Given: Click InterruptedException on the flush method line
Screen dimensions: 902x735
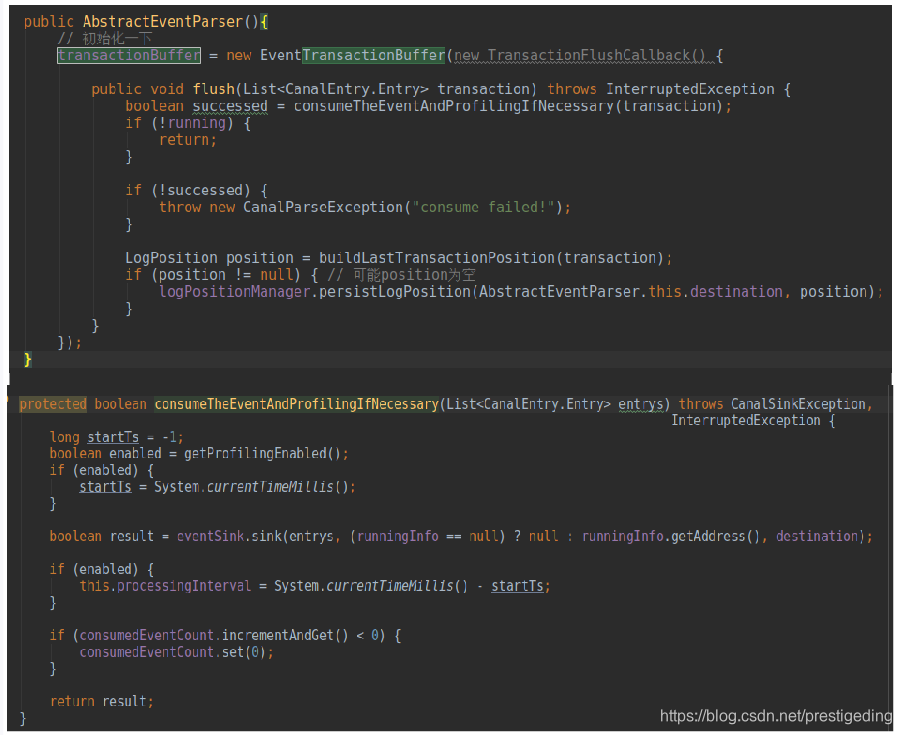Looking at the screenshot, I should click(690, 89).
